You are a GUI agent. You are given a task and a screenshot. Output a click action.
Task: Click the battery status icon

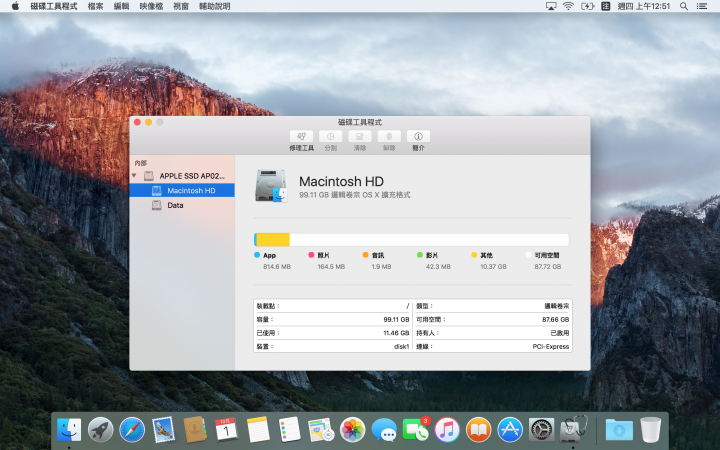click(x=587, y=6)
